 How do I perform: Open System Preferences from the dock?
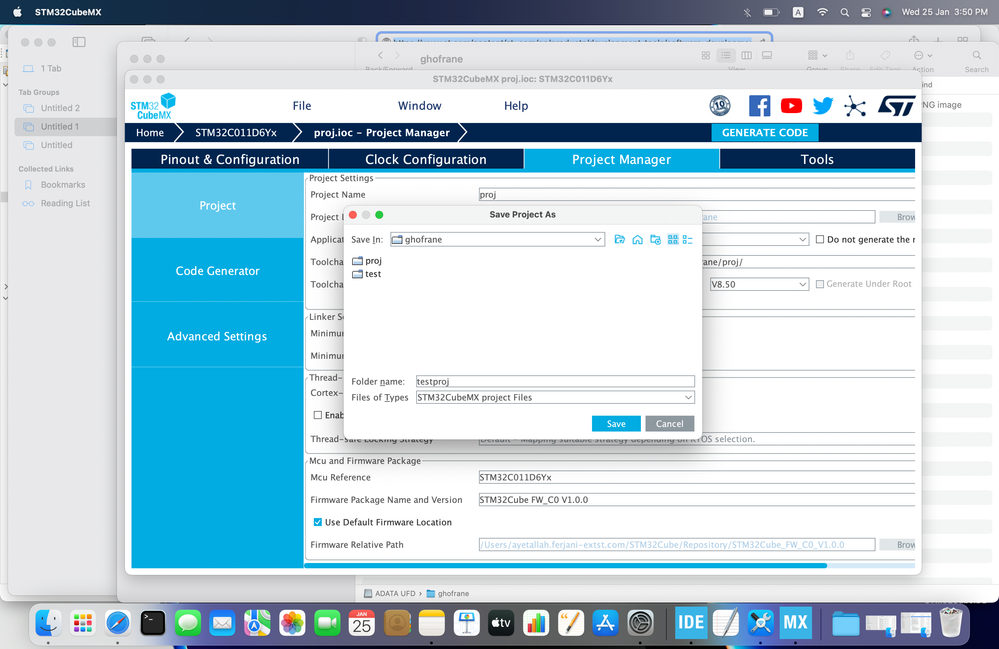(640, 623)
